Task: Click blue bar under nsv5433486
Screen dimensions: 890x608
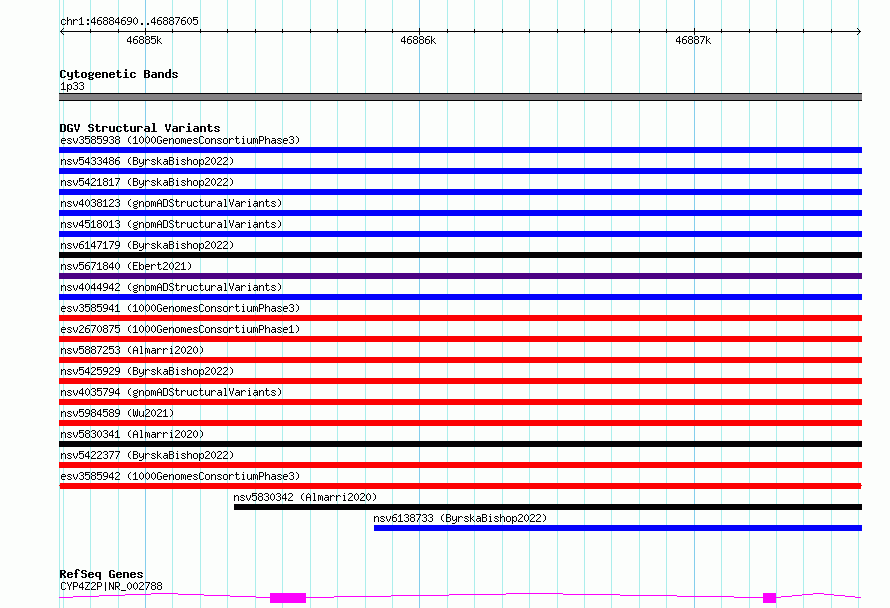Action: (460, 171)
